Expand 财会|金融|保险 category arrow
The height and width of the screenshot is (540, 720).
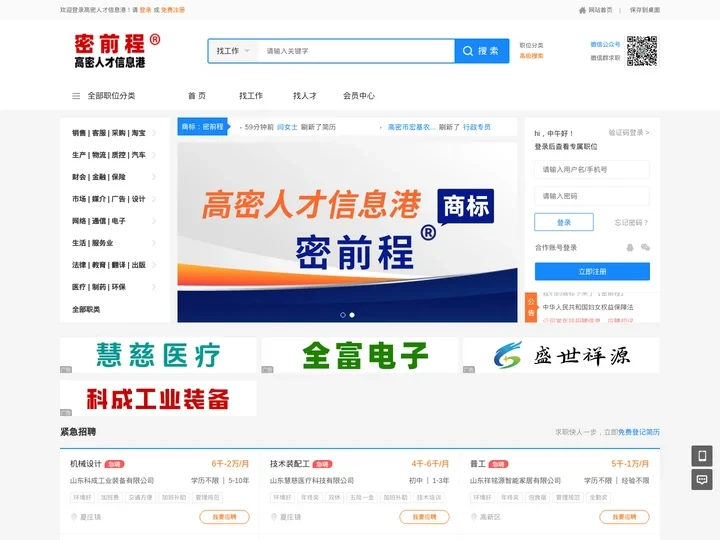click(154, 177)
